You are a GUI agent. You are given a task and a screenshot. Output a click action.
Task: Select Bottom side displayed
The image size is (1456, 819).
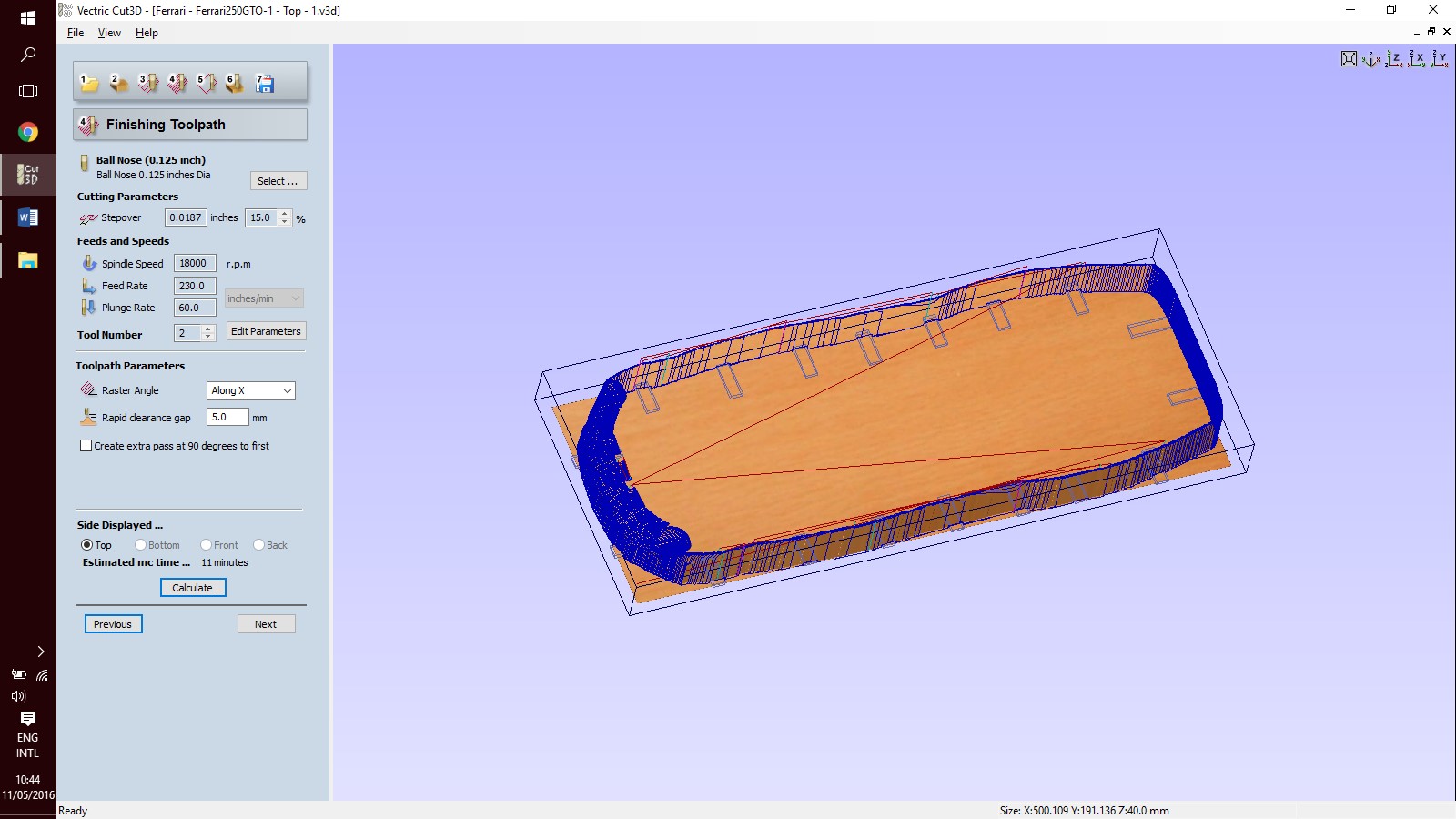(x=140, y=545)
